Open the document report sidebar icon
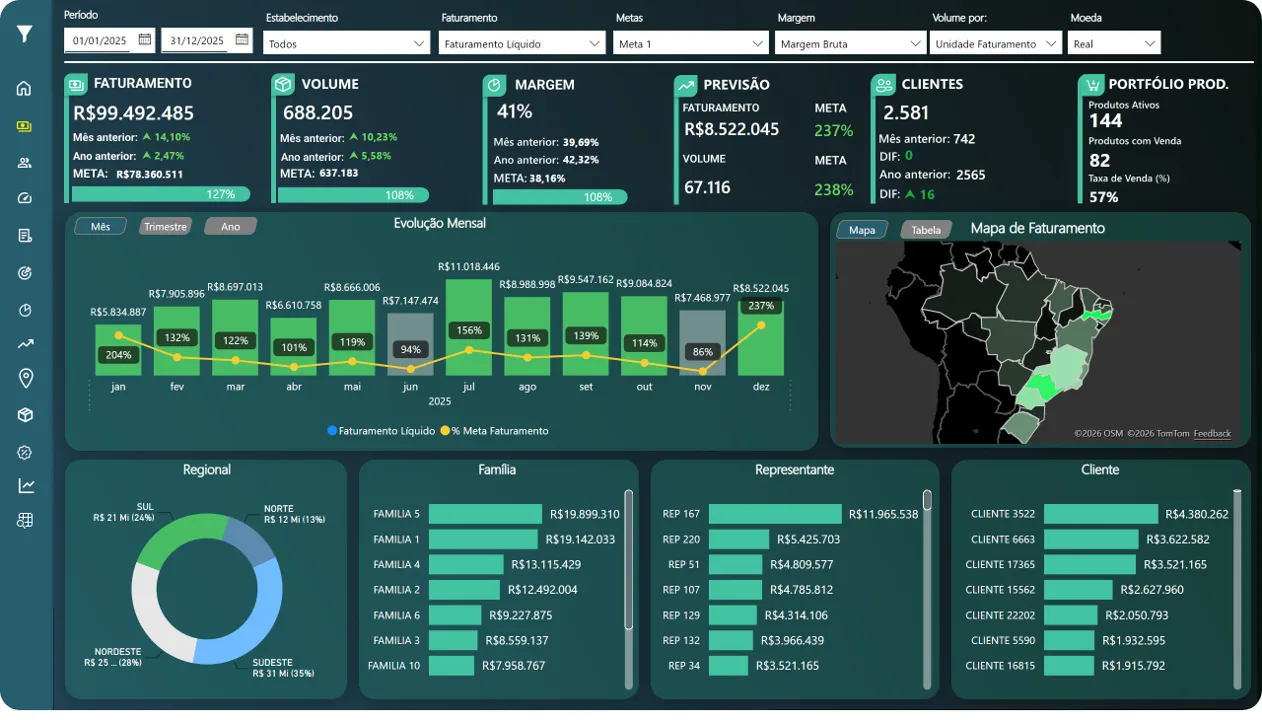This screenshot has height=720, width=1262. tap(25, 236)
